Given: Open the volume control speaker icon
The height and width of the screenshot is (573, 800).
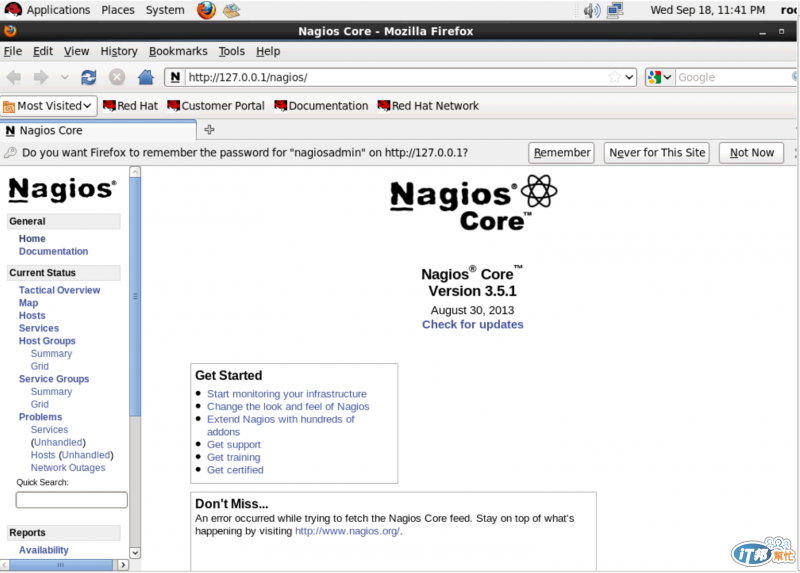Looking at the screenshot, I should point(592,10).
